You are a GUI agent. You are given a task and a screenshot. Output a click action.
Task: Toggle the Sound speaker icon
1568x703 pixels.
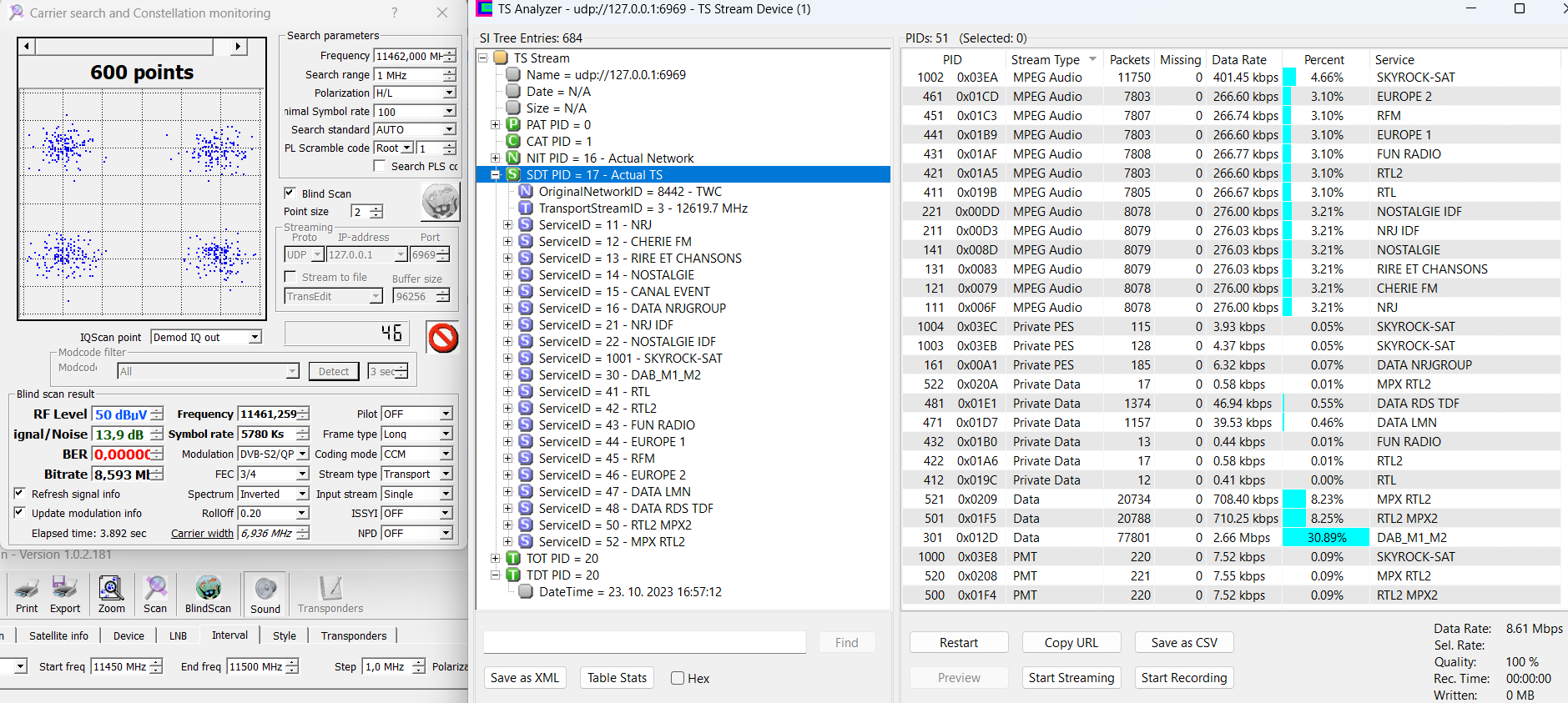tap(265, 589)
